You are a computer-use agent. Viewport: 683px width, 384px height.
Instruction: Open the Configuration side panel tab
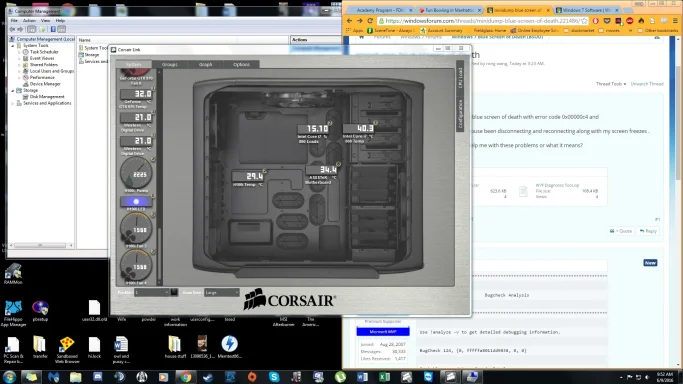pyautogui.click(x=460, y=114)
